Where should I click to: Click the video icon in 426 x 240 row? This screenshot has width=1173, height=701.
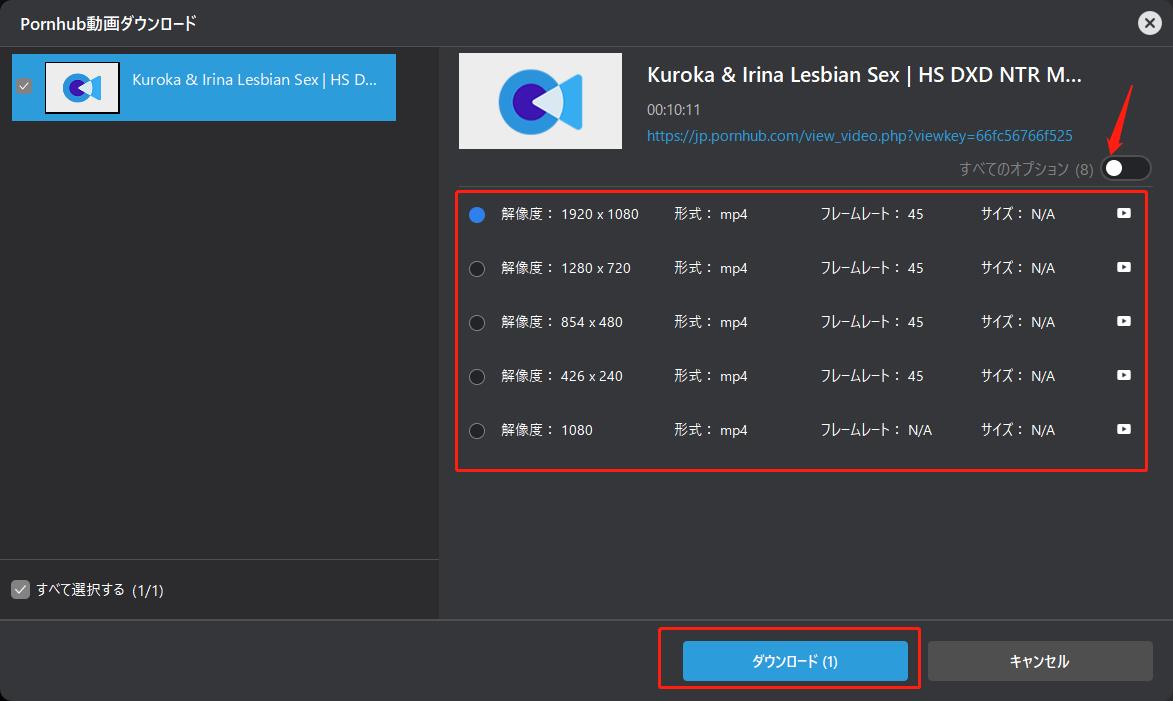coord(1124,375)
